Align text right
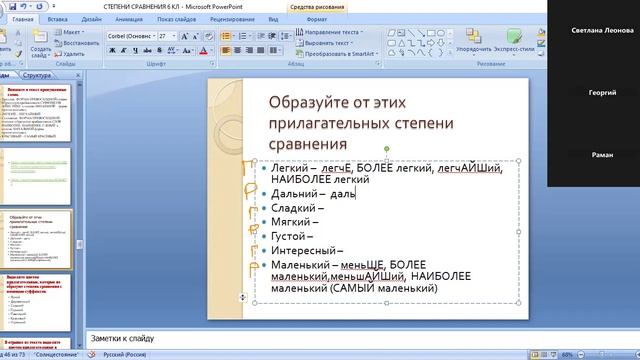 pyautogui.click(x=249, y=51)
